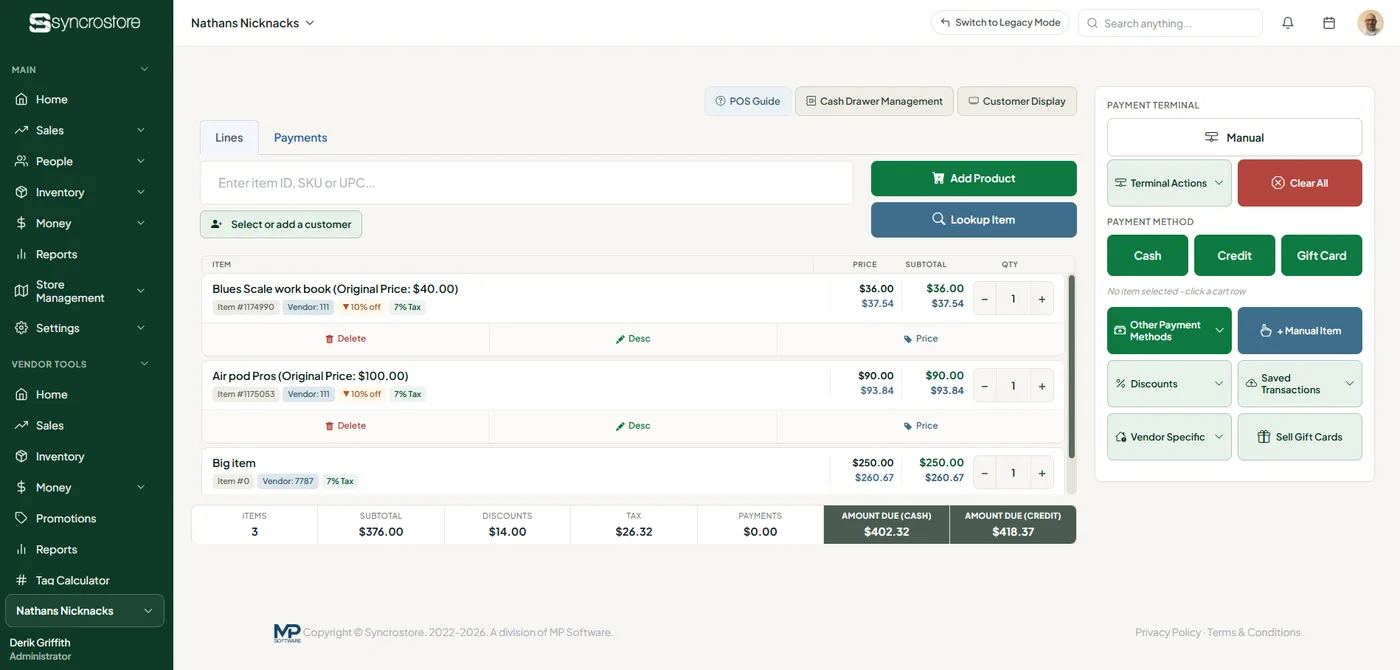This screenshot has height=670, width=1400.
Task: Open the Terminal Actions dropdown
Action: point(1169,183)
